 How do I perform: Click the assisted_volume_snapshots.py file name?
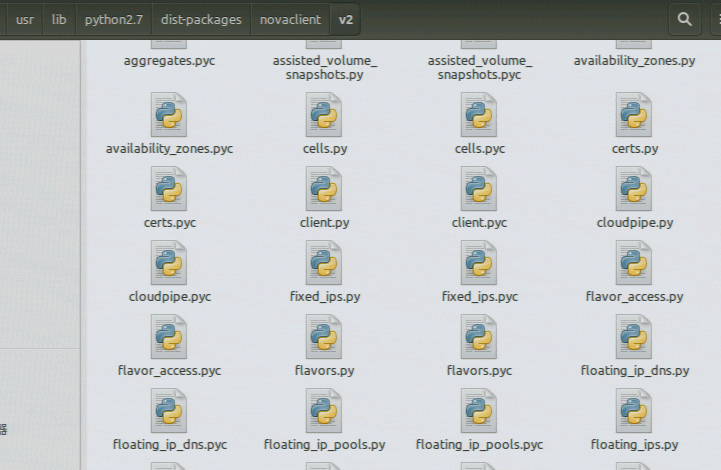(x=325, y=67)
